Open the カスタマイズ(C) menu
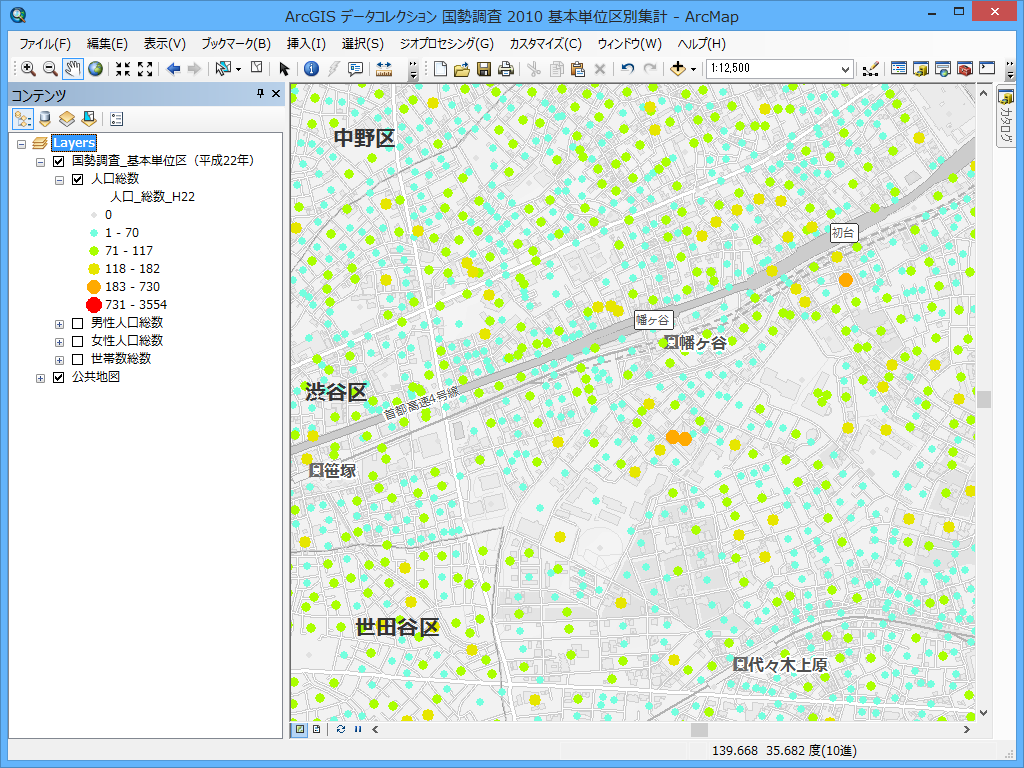 coord(545,44)
